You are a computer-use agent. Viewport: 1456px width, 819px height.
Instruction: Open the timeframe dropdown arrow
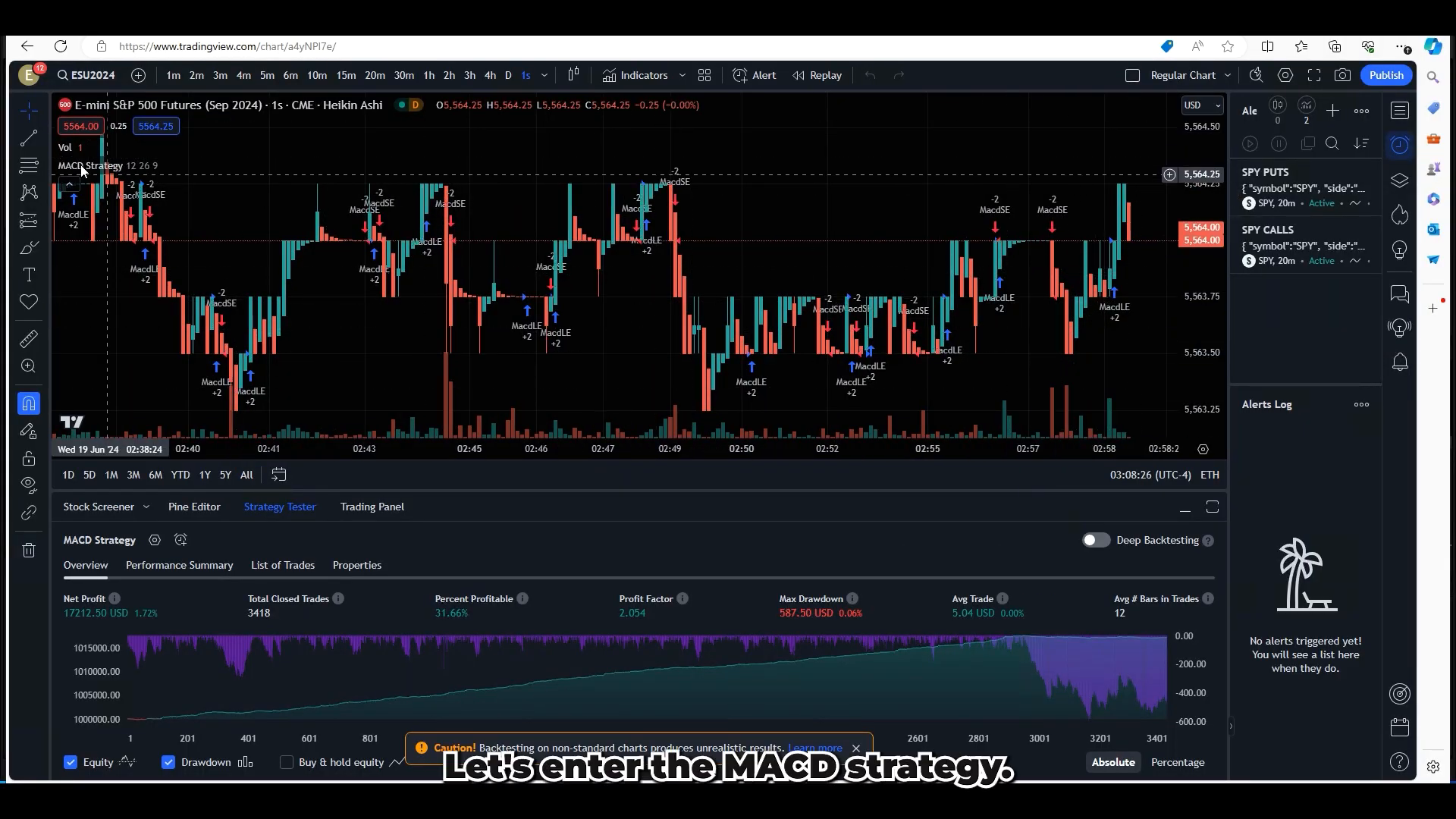[x=544, y=75]
